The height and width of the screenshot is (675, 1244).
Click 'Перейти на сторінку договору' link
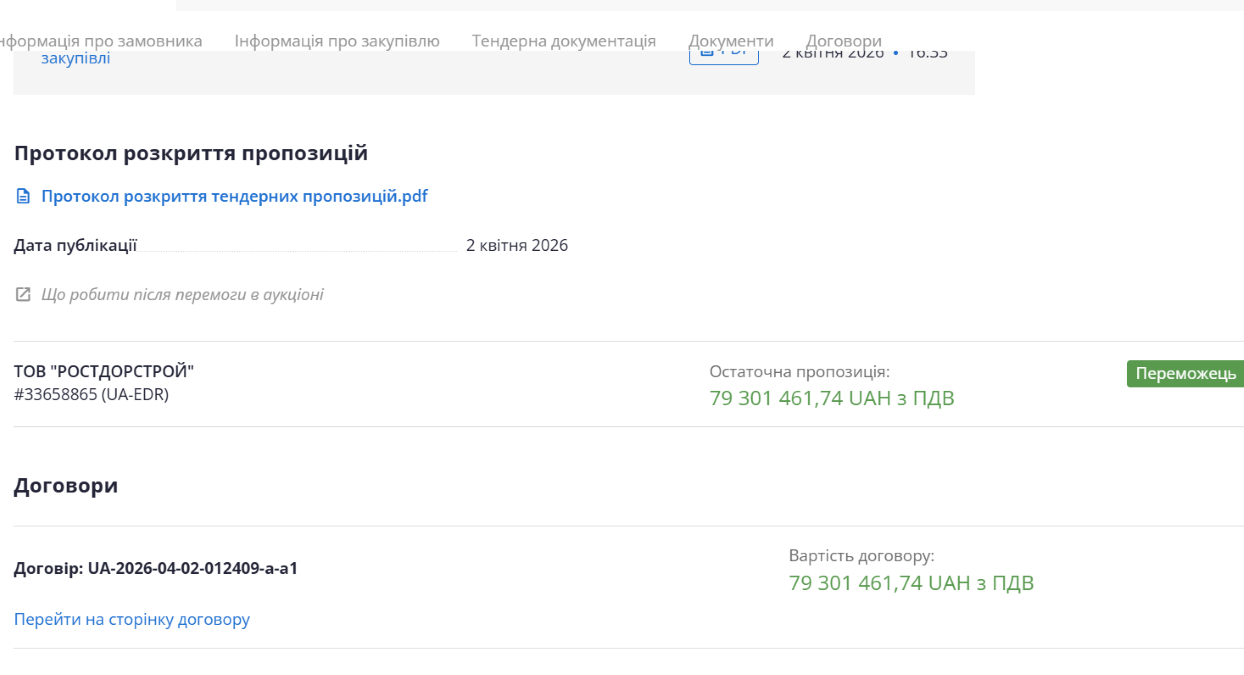pyautogui.click(x=132, y=620)
